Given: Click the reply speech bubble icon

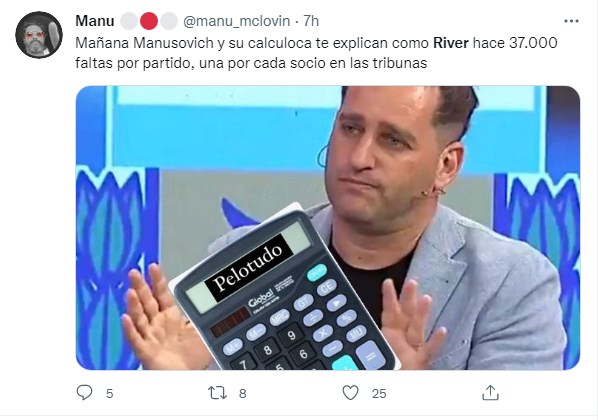Looking at the screenshot, I should (x=84, y=393).
